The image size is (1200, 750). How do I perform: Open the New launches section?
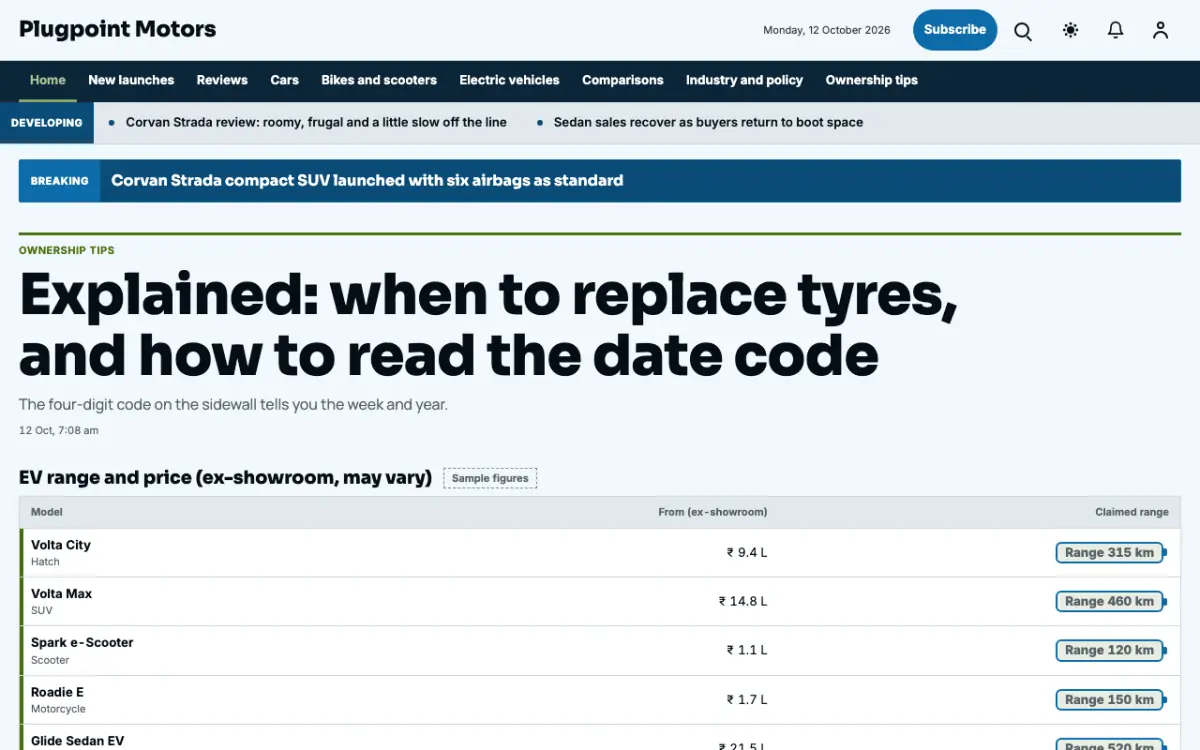click(x=131, y=80)
